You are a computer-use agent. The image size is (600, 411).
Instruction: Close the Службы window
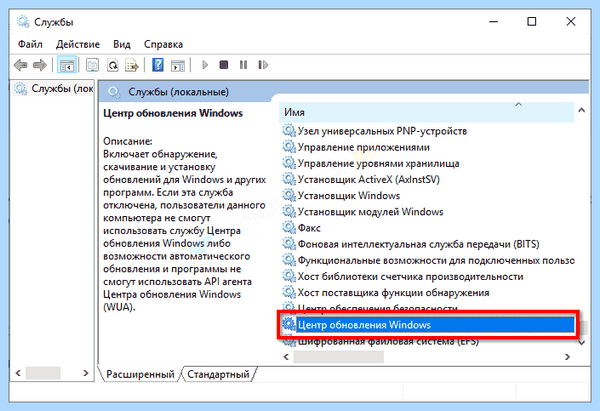point(571,21)
